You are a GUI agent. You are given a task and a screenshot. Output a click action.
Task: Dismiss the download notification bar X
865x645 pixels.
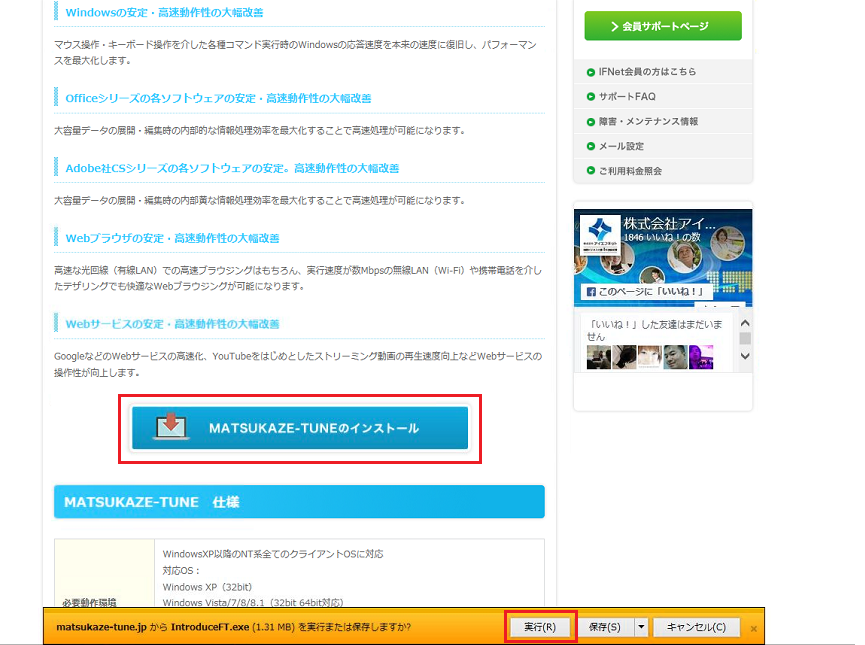coord(753,628)
